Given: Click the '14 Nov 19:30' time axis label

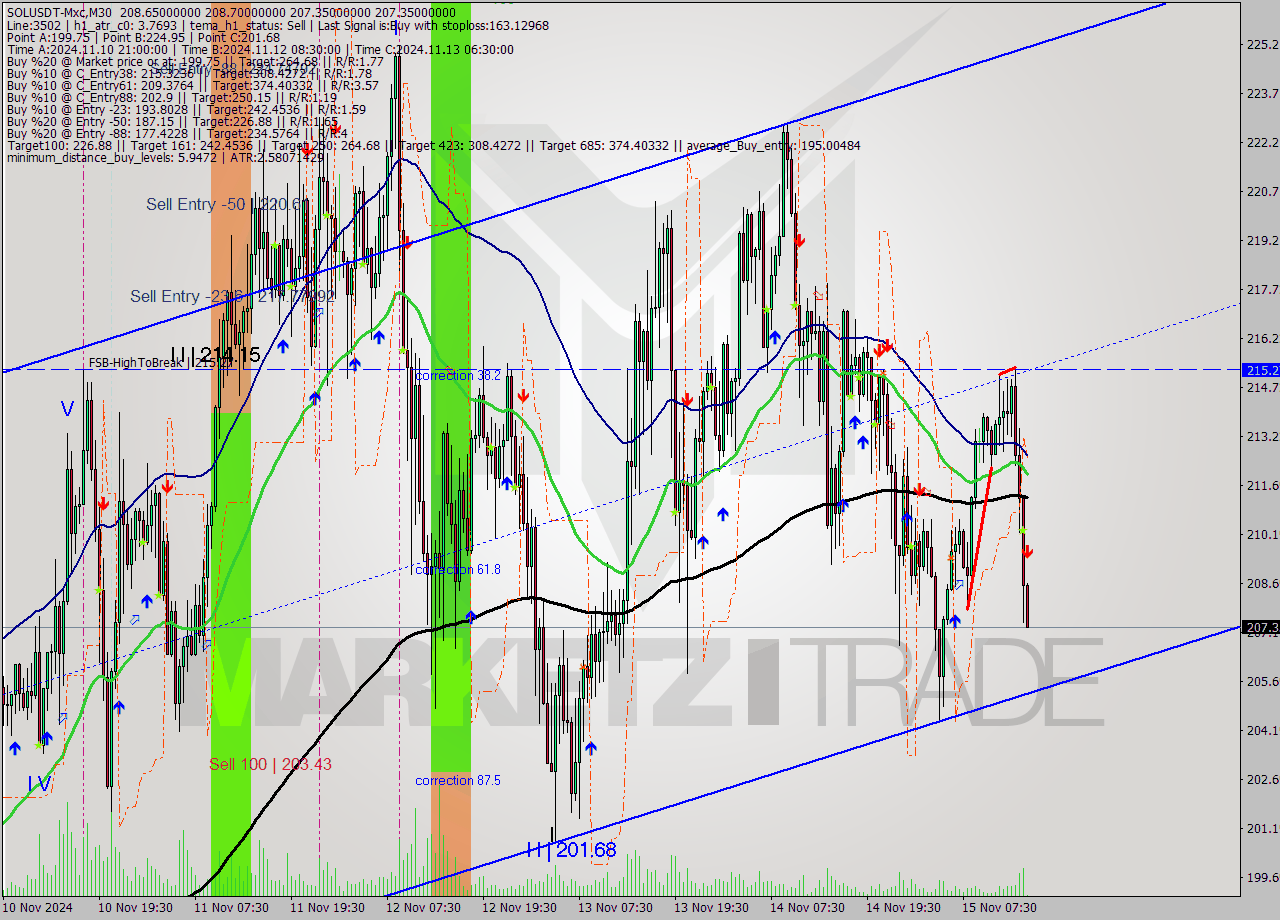Looking at the screenshot, I should 903,907.
